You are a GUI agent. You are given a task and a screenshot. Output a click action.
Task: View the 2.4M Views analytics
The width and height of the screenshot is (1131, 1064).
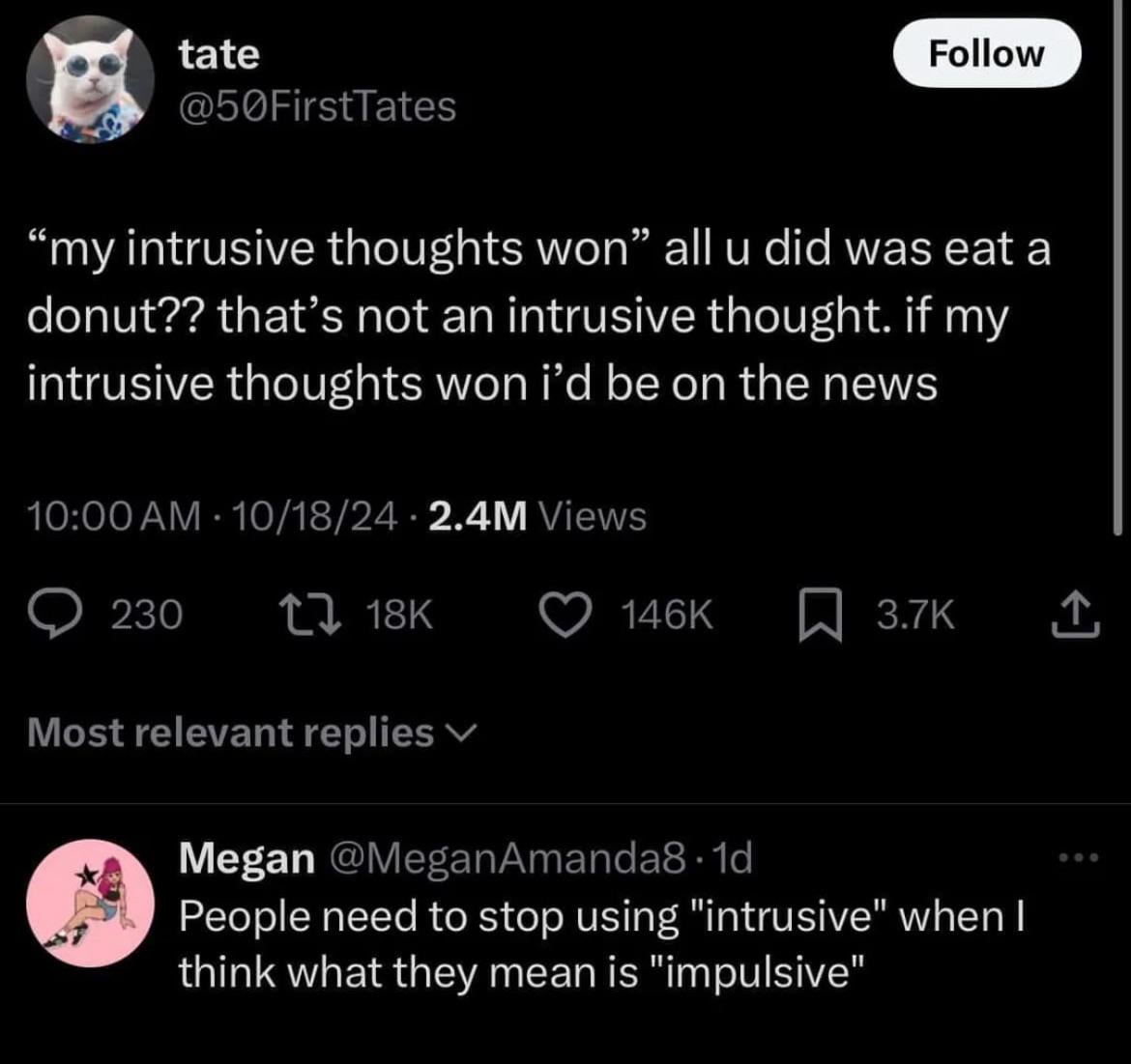(537, 516)
